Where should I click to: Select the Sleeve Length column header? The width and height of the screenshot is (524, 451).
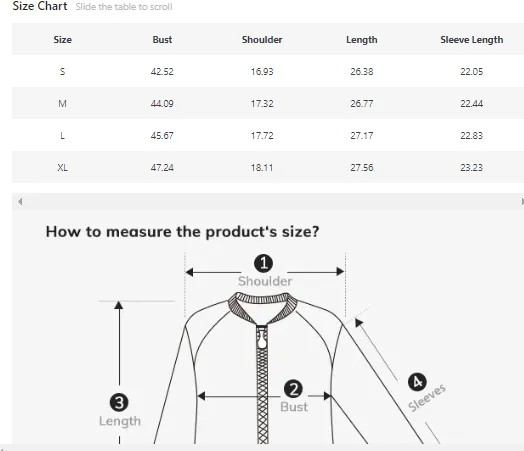[x=472, y=40]
